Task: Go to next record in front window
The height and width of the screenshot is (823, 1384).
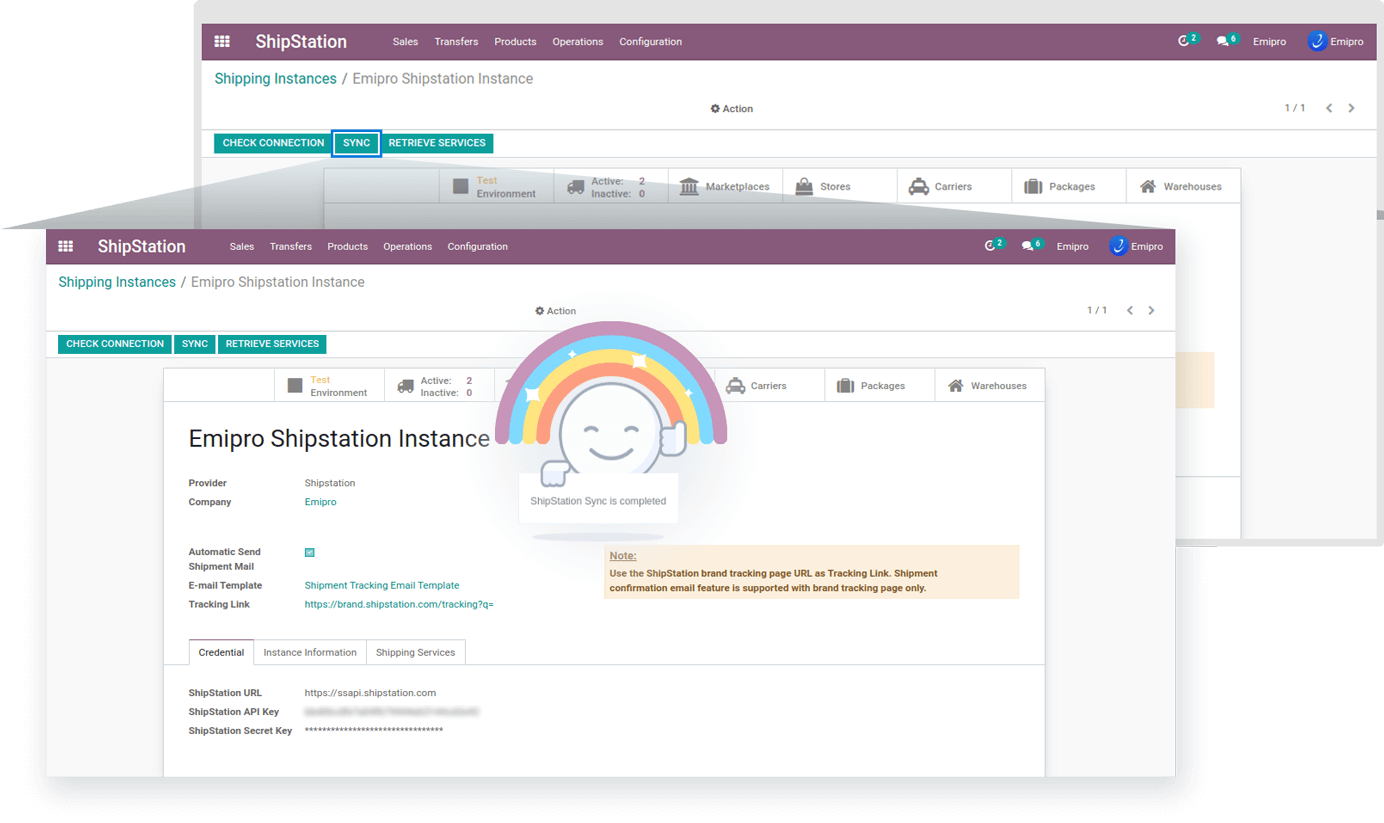Action: (1151, 311)
